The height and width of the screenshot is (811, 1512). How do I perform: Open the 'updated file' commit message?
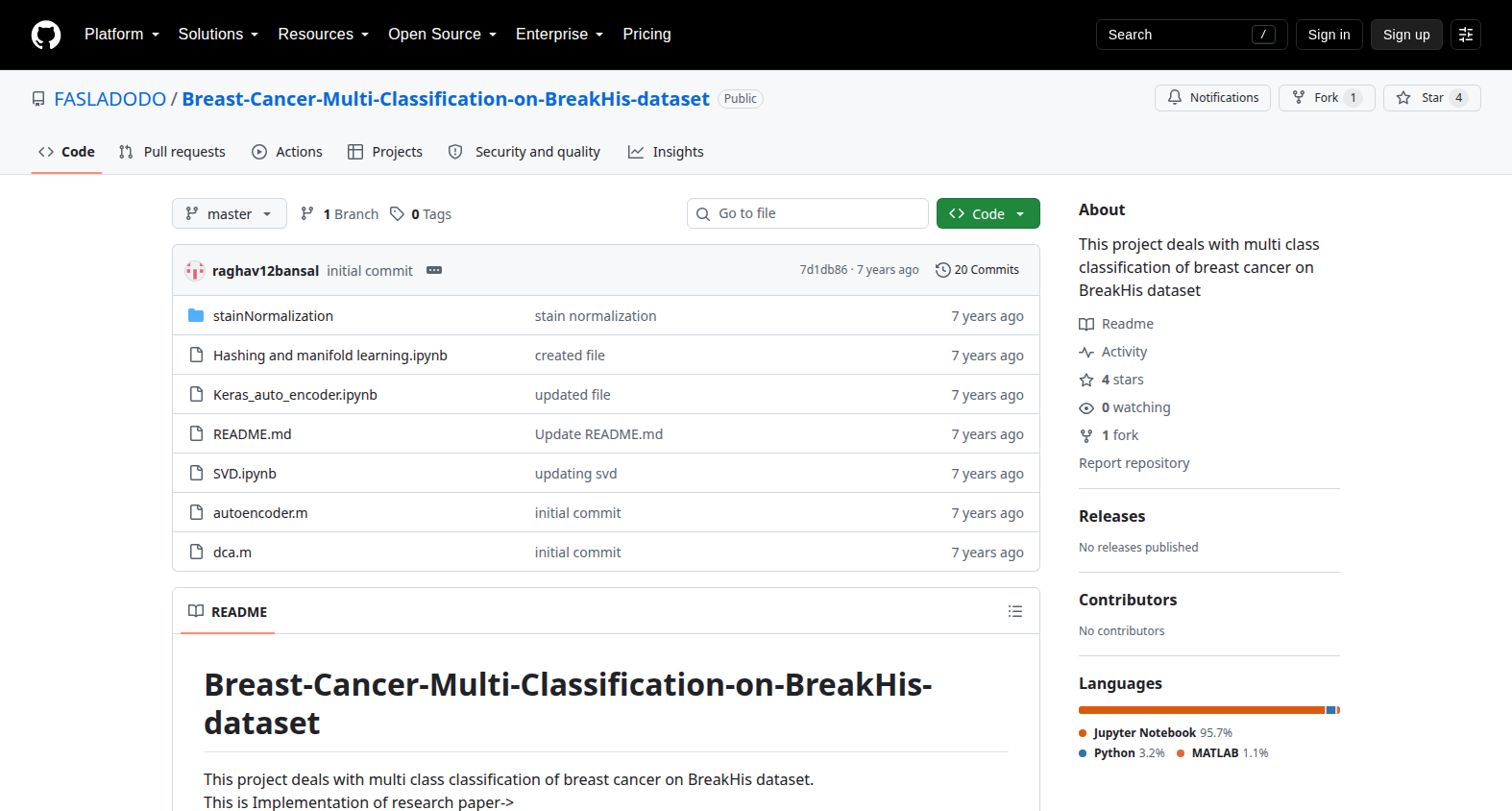pos(573,395)
